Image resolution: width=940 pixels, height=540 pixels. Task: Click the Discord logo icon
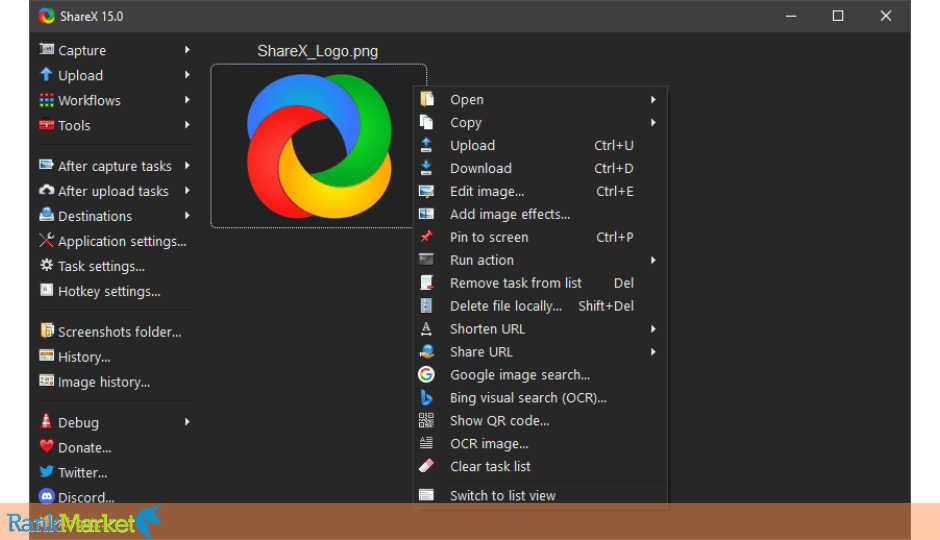coord(46,496)
